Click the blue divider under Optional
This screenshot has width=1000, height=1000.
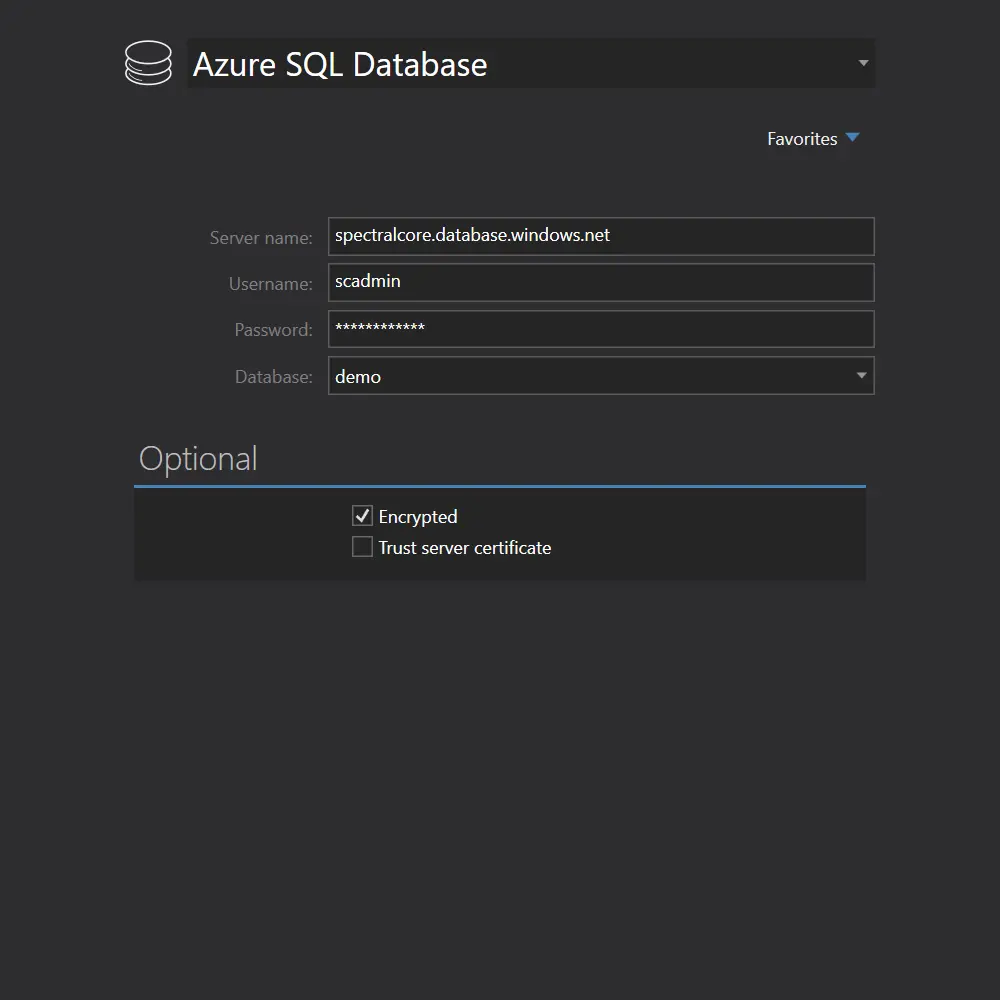pyautogui.click(x=500, y=486)
